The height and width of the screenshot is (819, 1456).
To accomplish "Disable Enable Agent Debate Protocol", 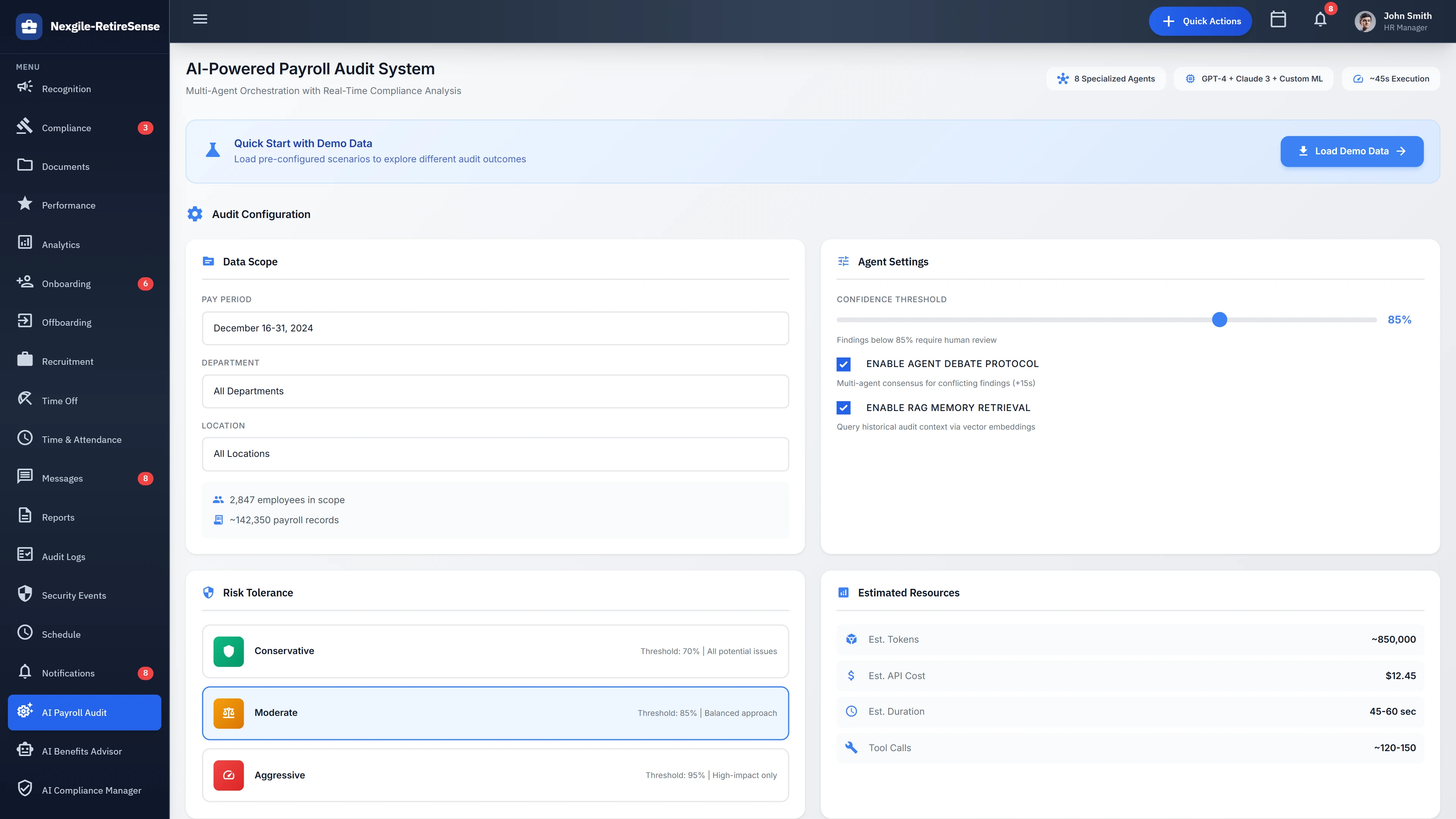I will point(843,364).
